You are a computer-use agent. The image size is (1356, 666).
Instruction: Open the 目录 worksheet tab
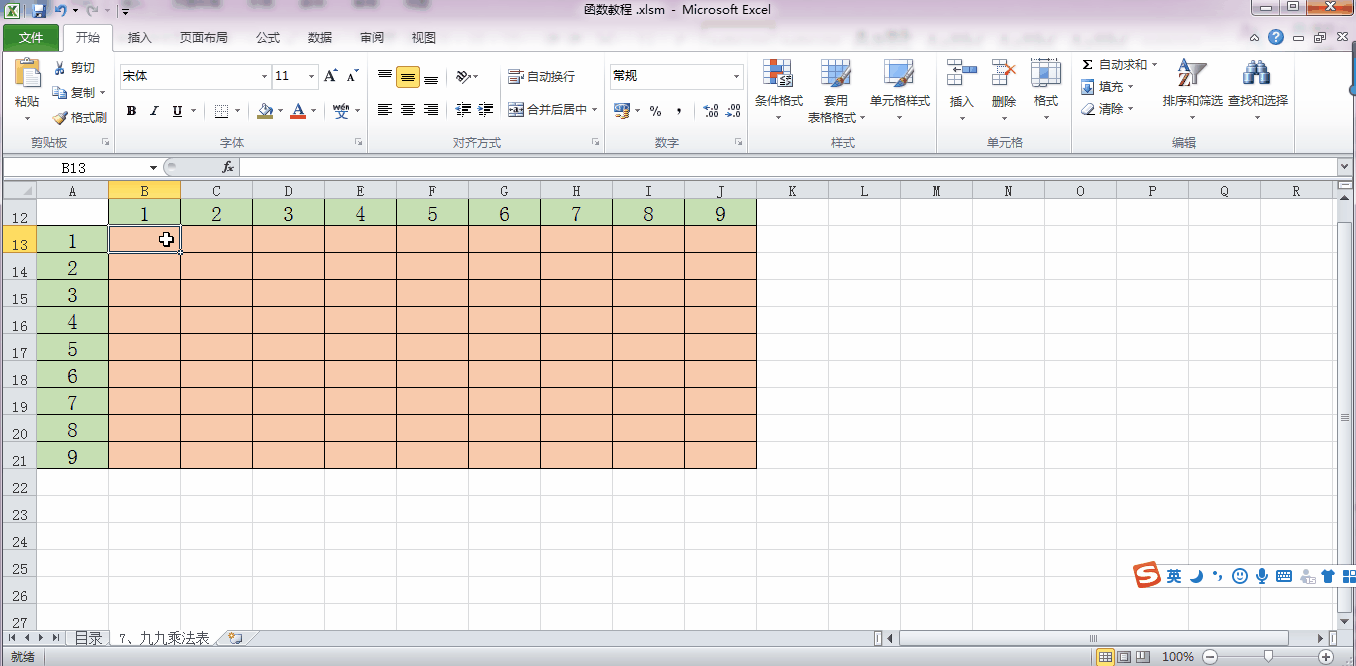pos(88,638)
